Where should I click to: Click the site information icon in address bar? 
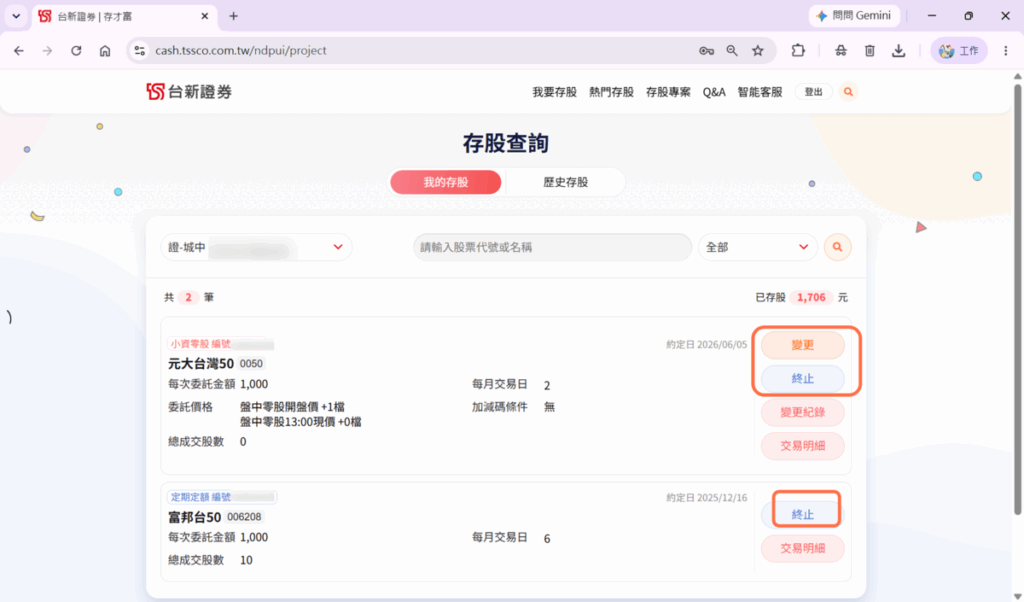[139, 51]
